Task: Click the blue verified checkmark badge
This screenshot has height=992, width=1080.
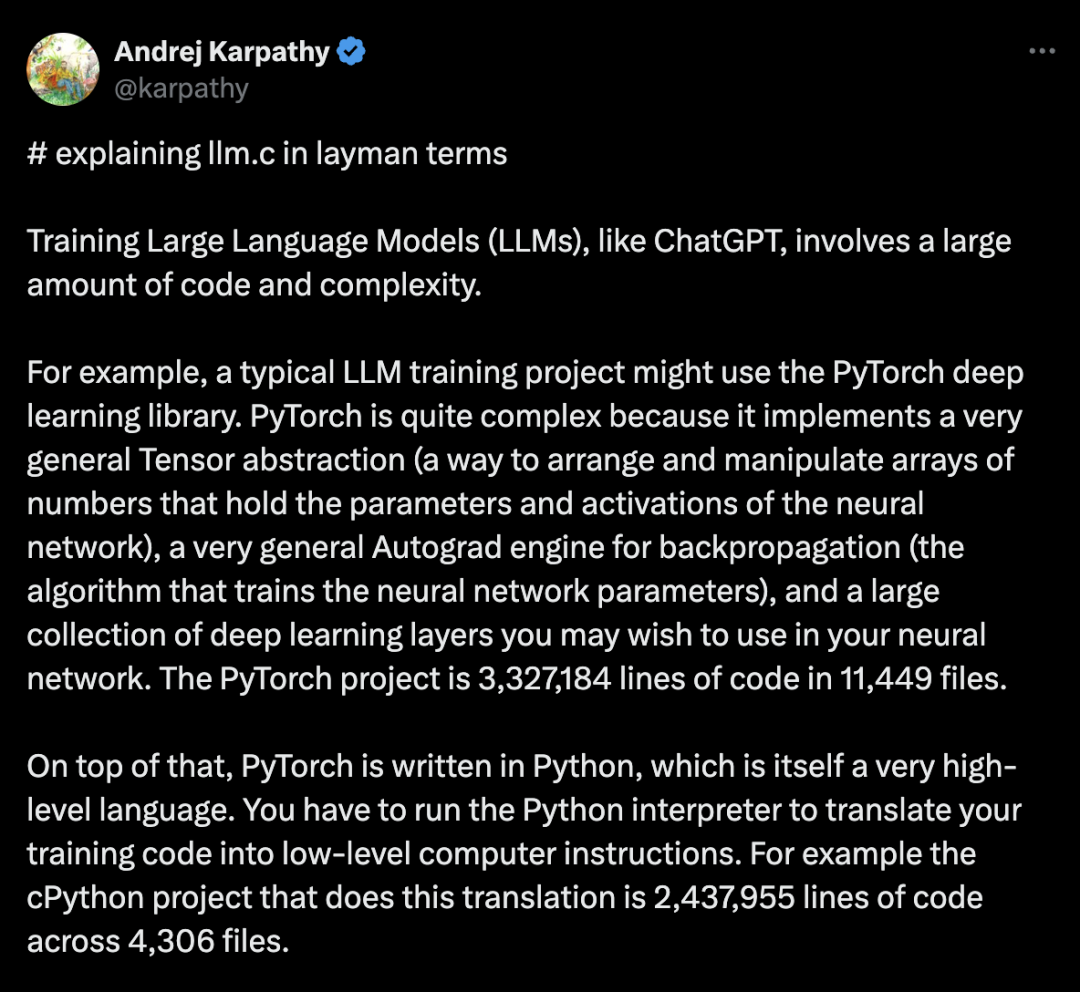Action: click(351, 52)
